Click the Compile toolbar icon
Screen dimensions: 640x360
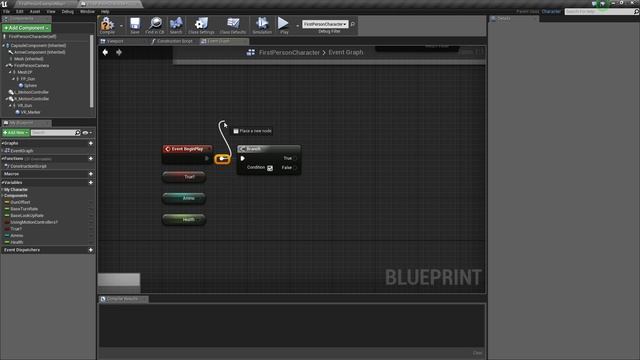[x=107, y=24]
